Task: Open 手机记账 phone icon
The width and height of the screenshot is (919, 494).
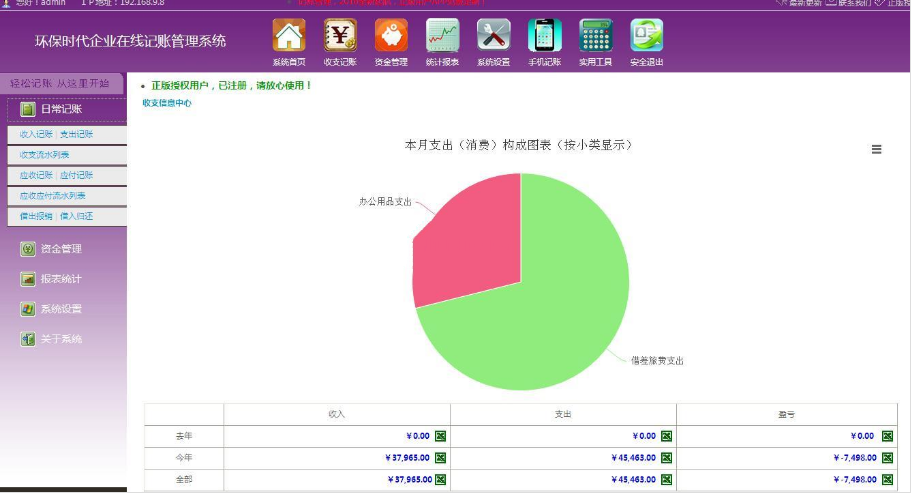Action: click(544, 36)
